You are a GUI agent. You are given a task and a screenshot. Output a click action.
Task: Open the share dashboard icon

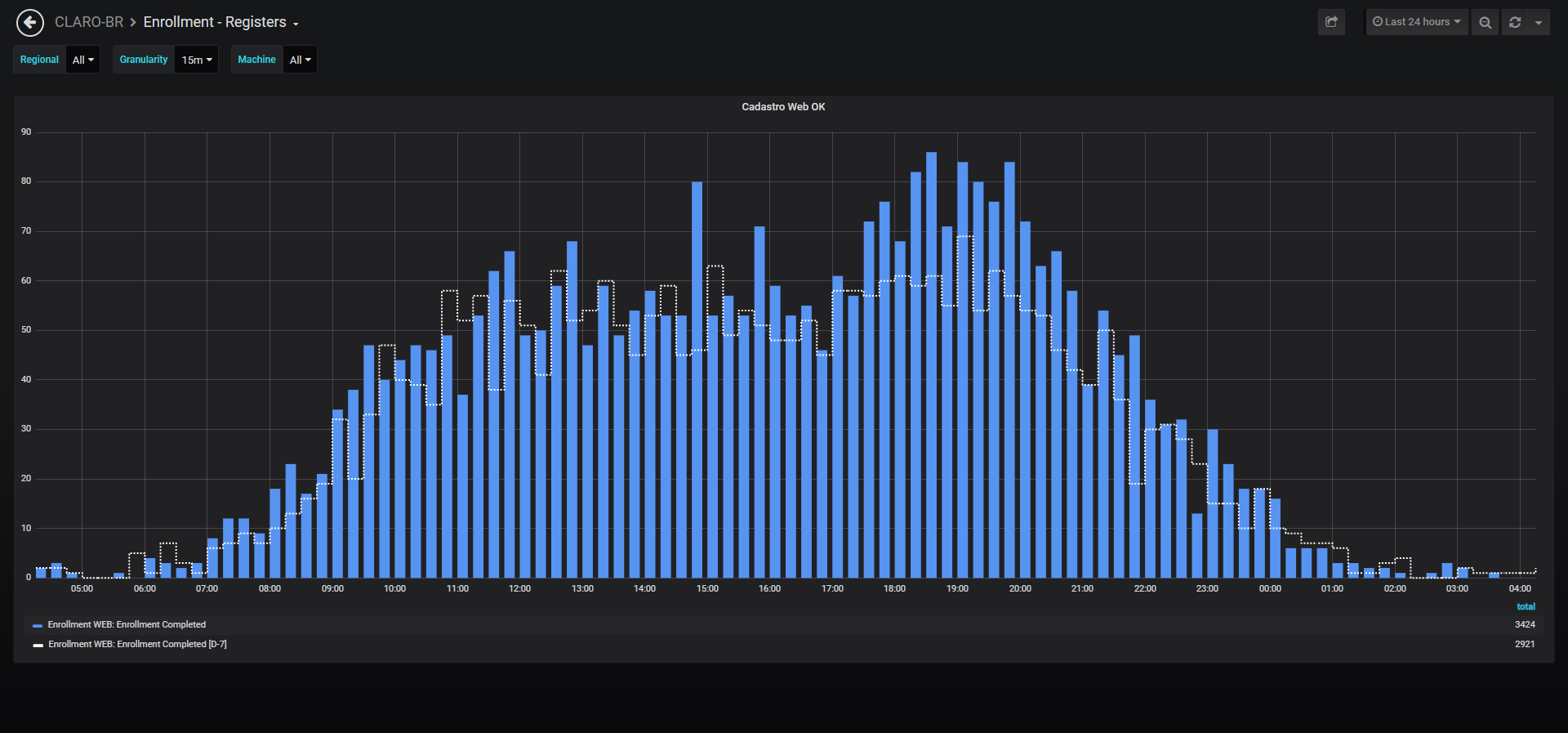click(x=1331, y=22)
